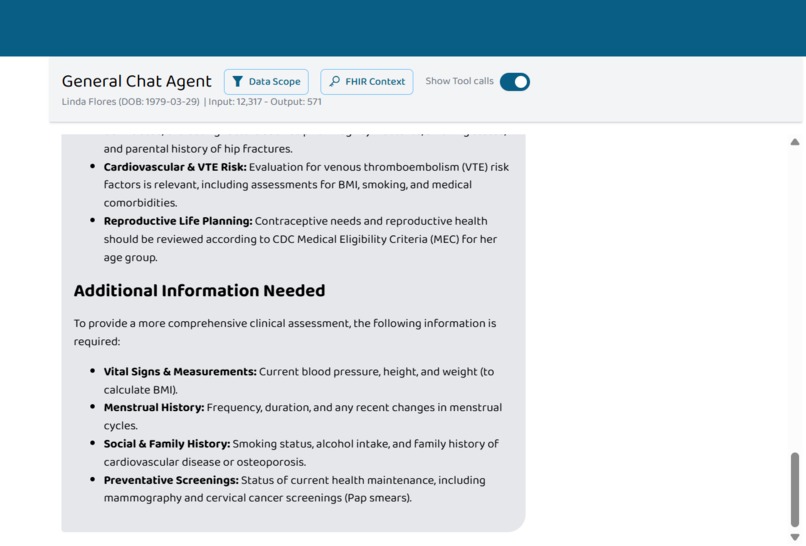
Task: Toggle the Show Tool calls switch
Action: pos(515,82)
